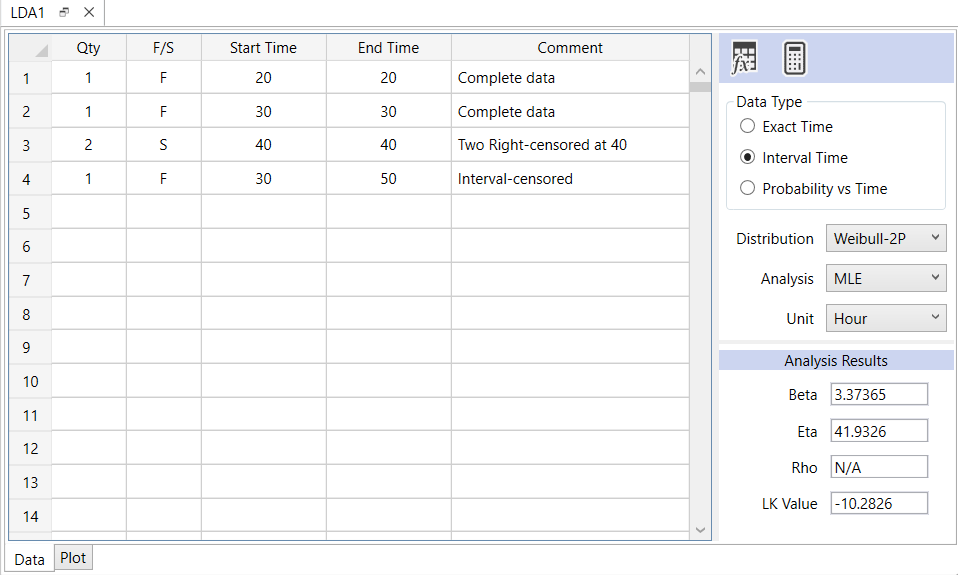Click the Two Right-censored at 40 comment
This screenshot has width=958, height=575.
tap(570, 145)
